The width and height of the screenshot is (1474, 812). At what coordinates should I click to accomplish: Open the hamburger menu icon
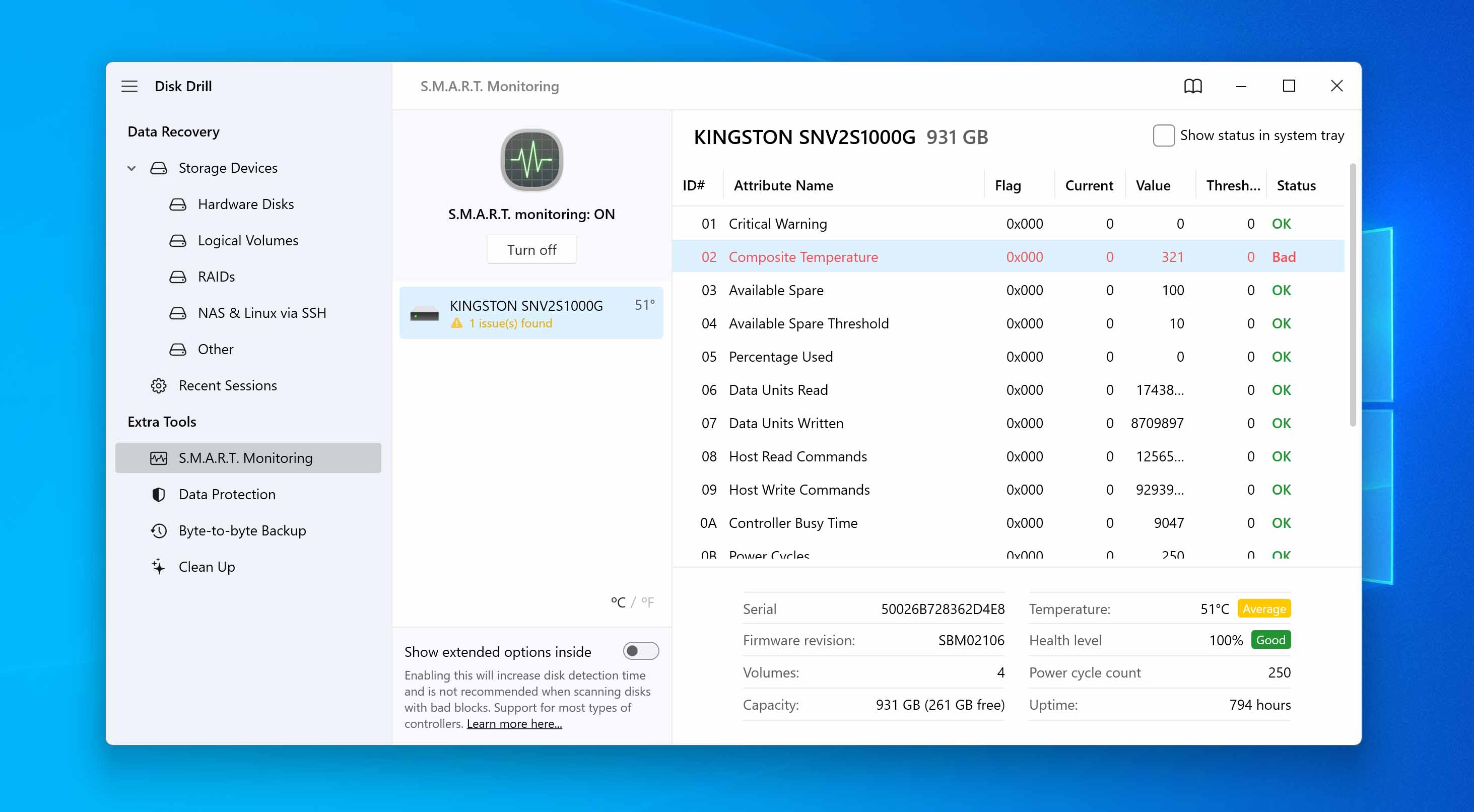pyautogui.click(x=129, y=86)
